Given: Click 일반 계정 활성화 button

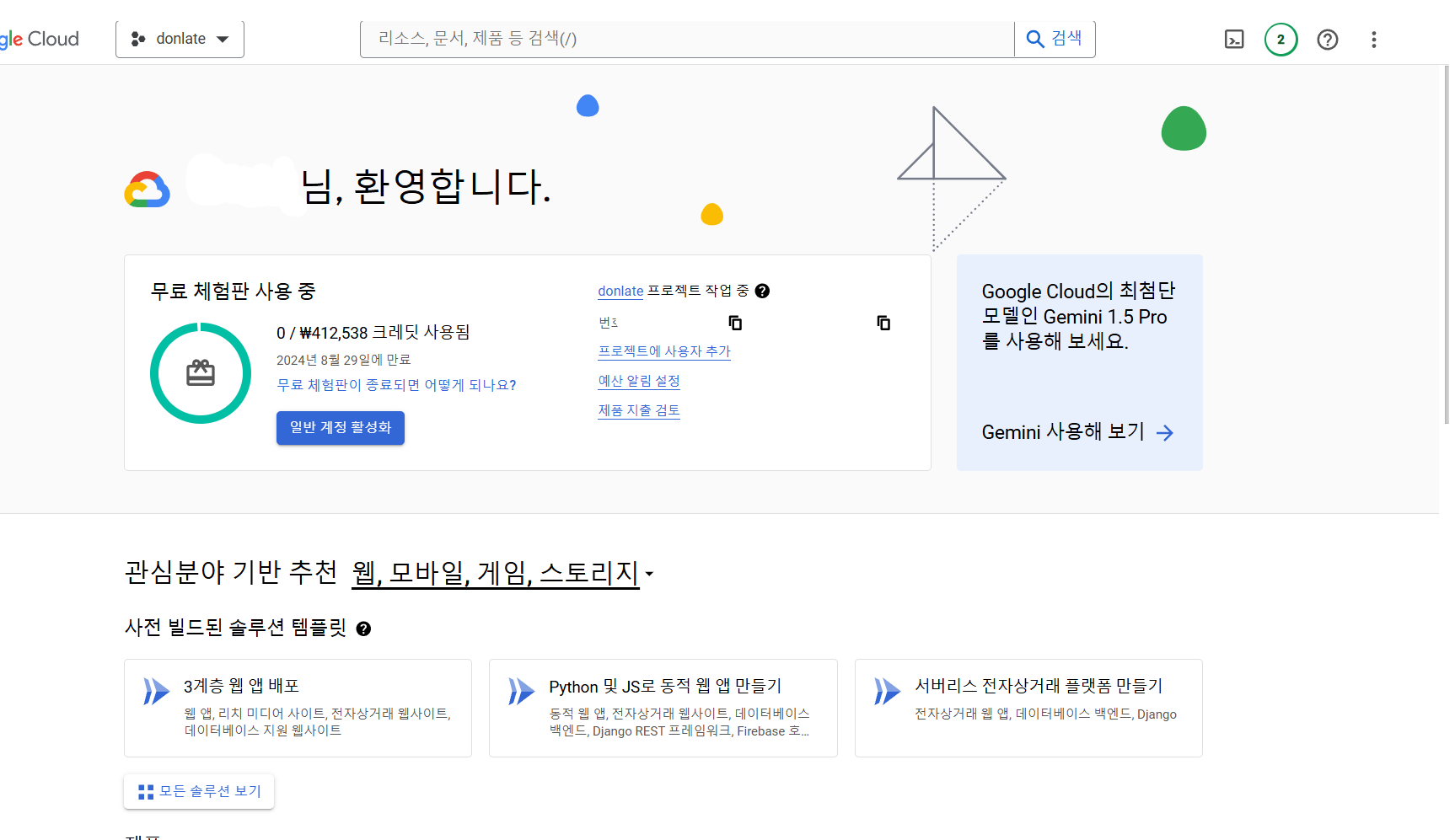Looking at the screenshot, I should [341, 427].
